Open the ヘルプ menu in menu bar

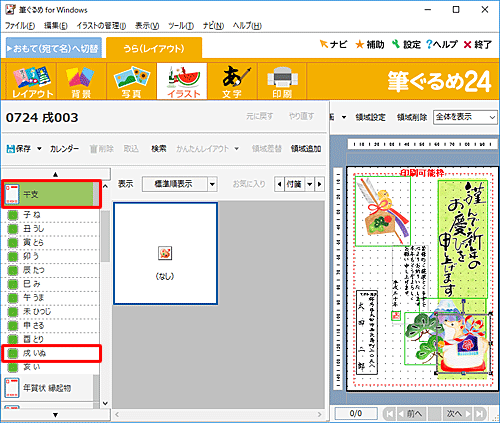point(247,26)
